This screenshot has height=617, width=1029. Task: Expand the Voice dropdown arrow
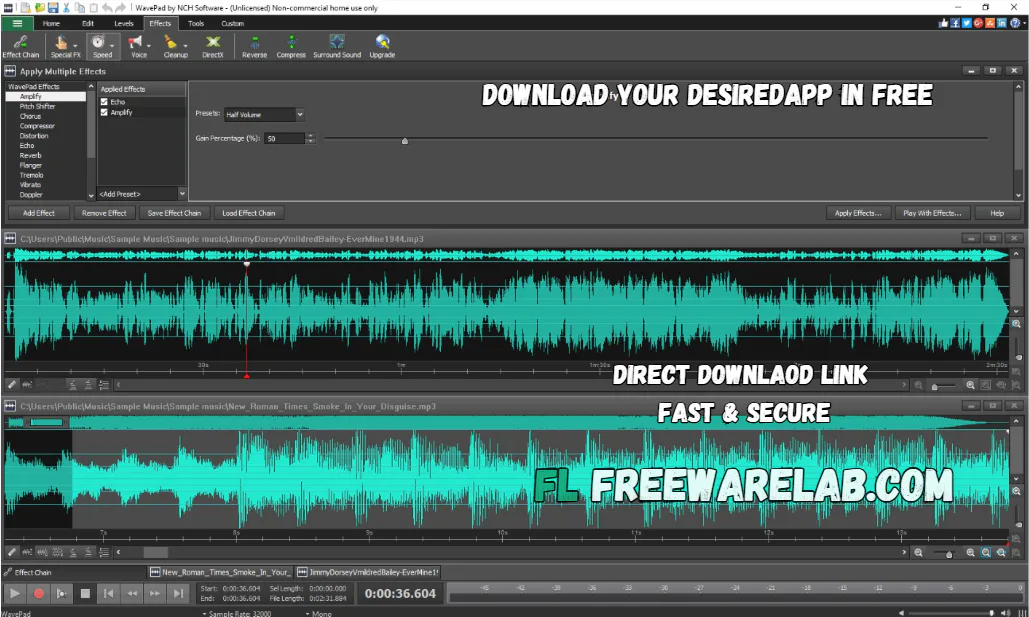[x=149, y=47]
